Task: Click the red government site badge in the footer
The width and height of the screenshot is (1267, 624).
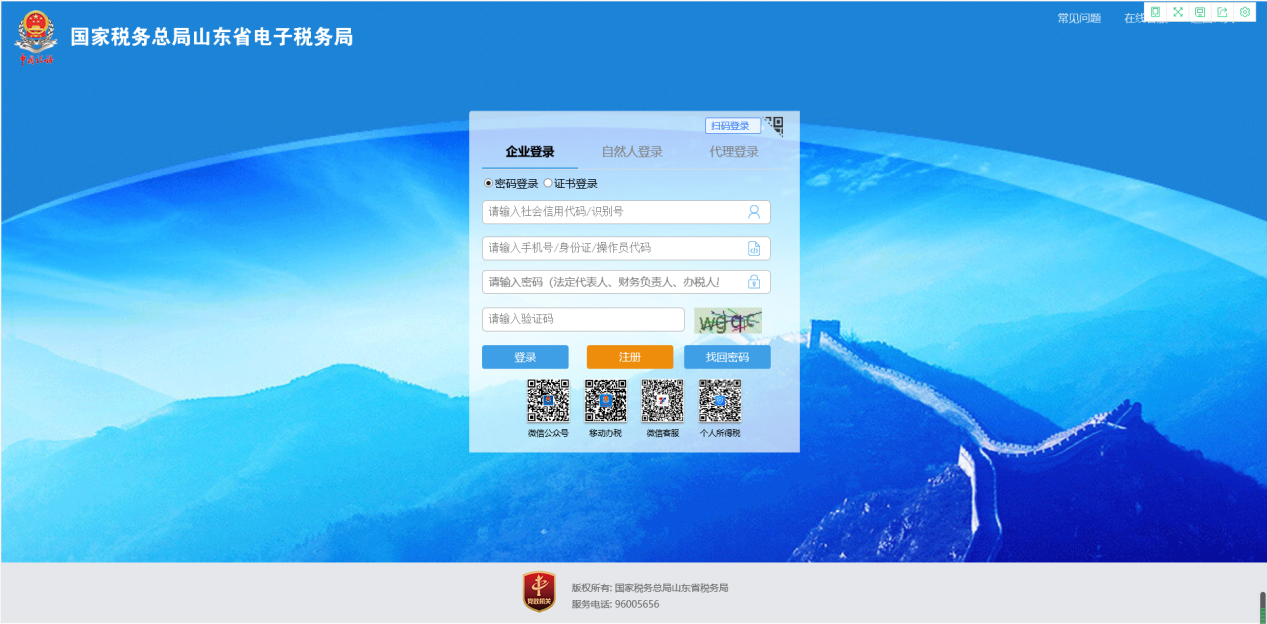Action: point(540,591)
